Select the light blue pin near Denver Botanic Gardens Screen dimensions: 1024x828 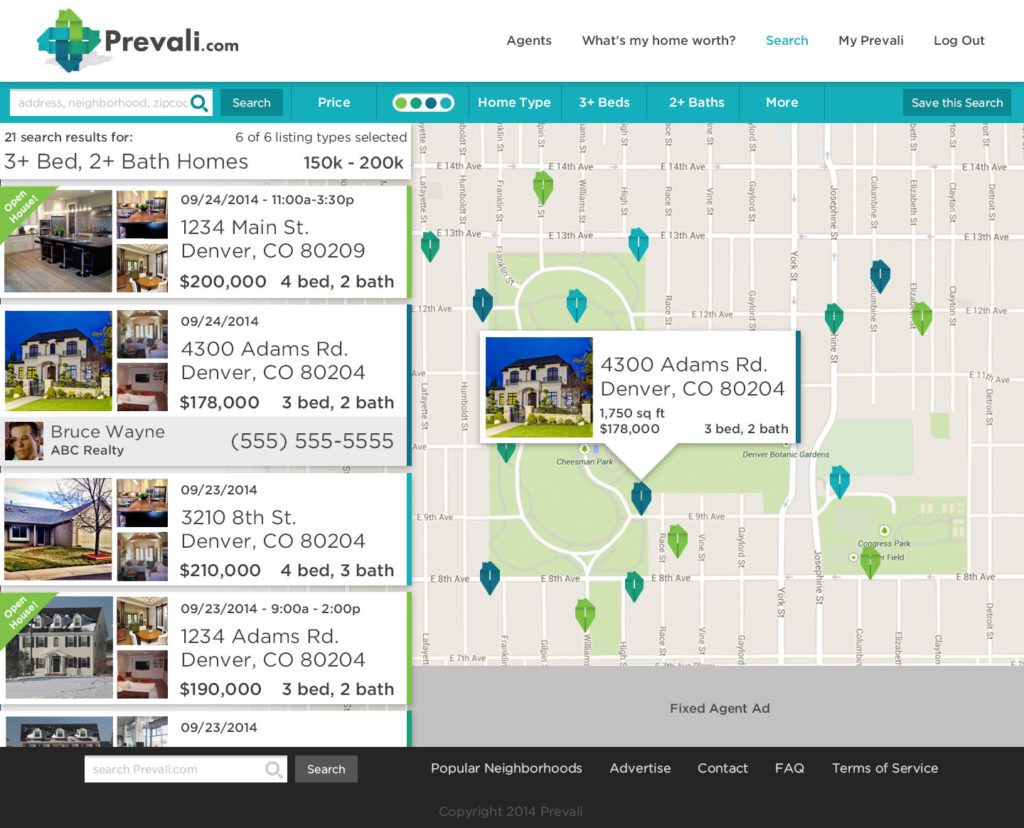pyautogui.click(x=839, y=482)
